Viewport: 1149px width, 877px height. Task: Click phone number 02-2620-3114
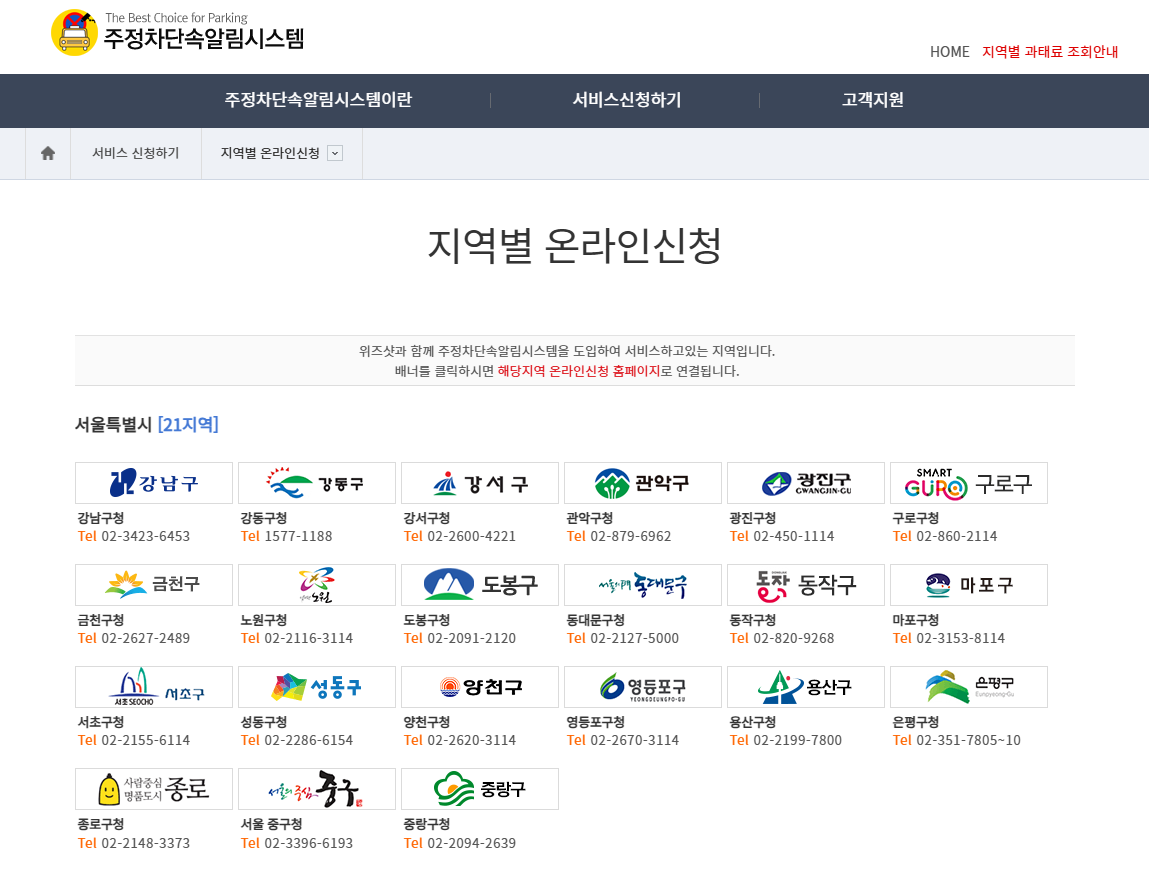pyautogui.click(x=471, y=740)
